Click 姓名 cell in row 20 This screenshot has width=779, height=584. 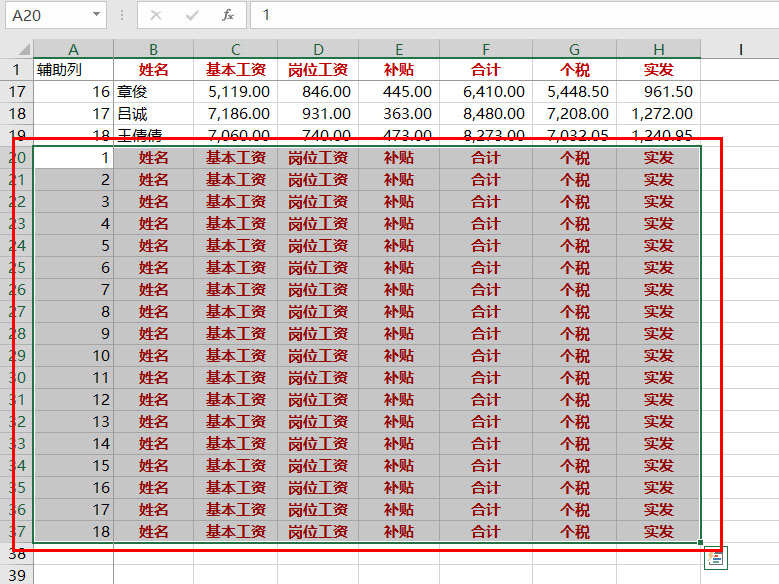[154, 158]
